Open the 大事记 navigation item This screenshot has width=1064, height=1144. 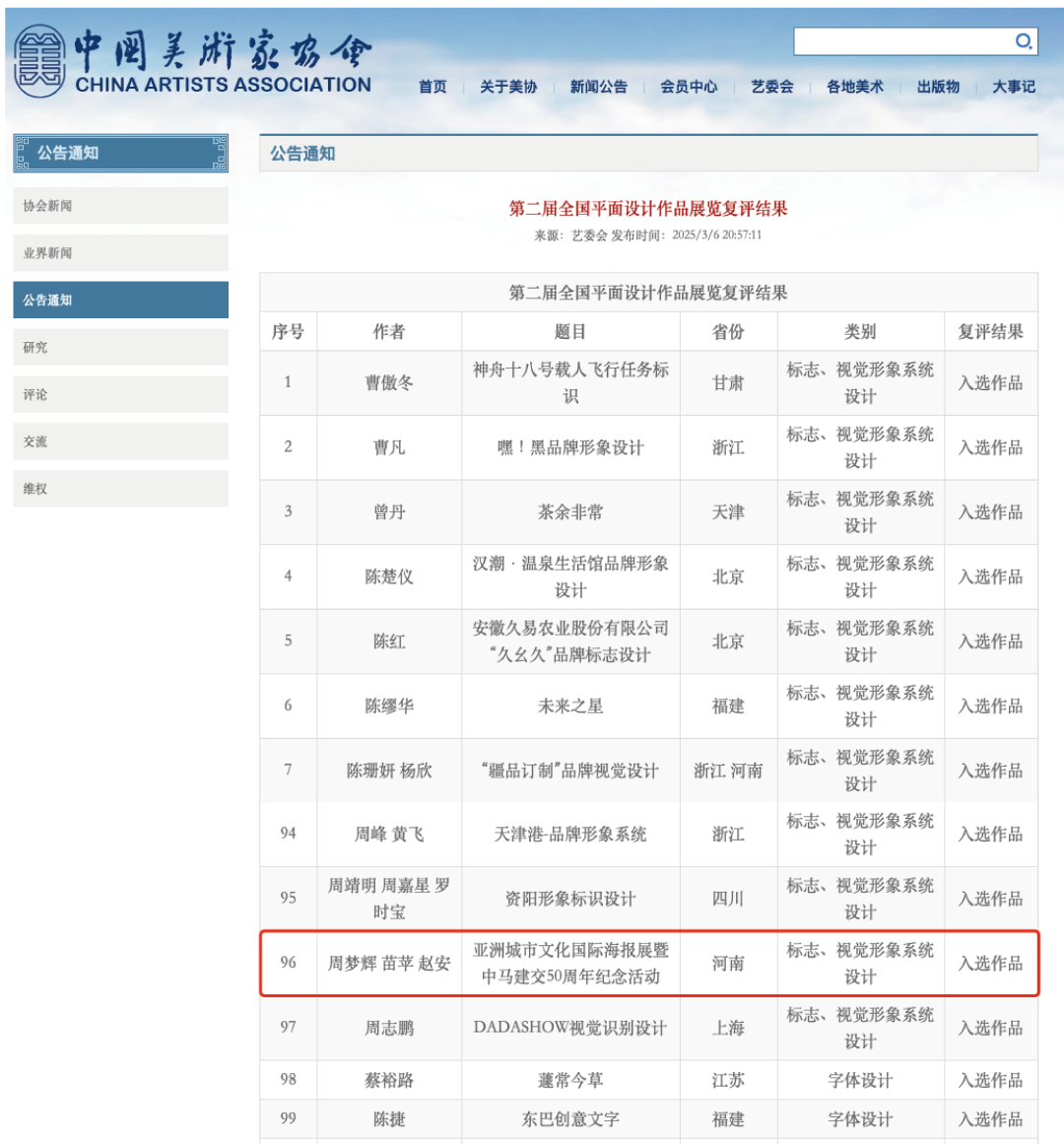(x=1014, y=87)
